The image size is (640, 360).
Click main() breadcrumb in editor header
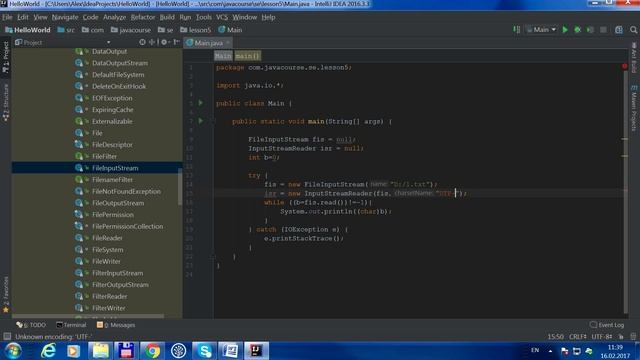247,56
